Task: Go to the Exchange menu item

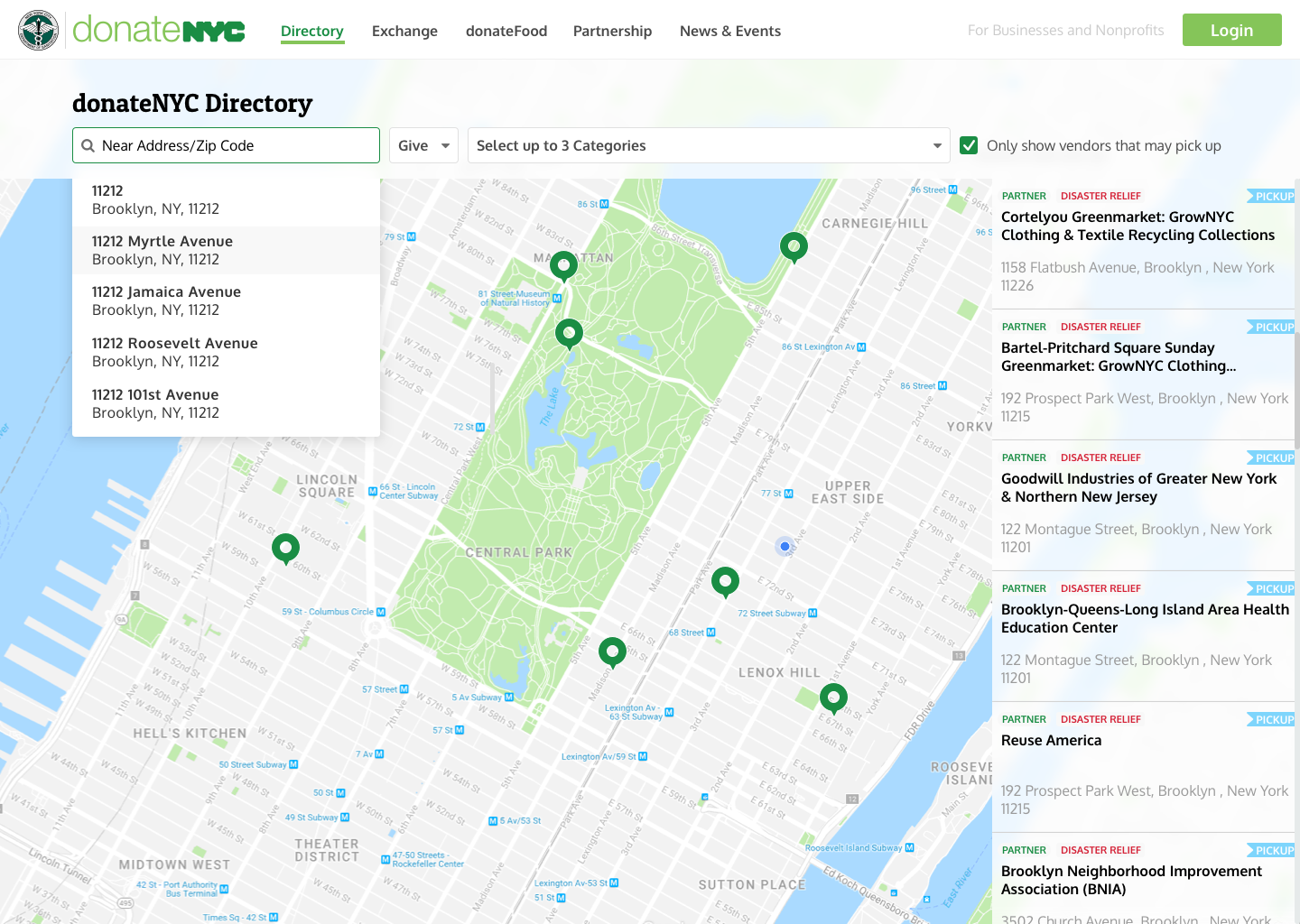Action: [x=404, y=31]
